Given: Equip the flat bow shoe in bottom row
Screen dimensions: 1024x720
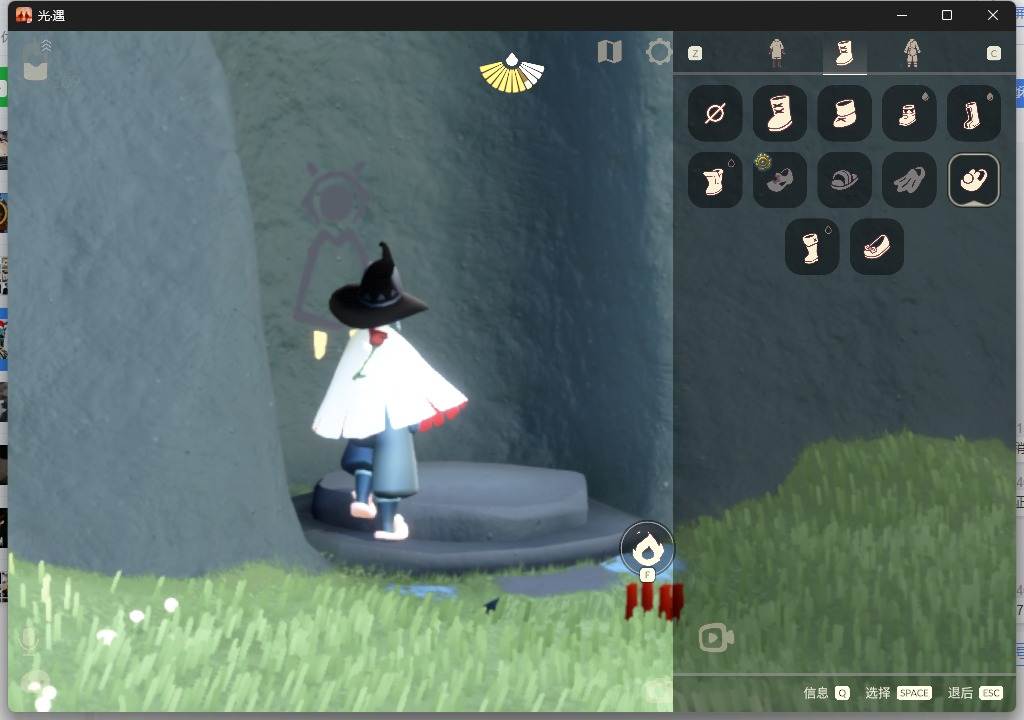Looking at the screenshot, I should click(x=877, y=246).
